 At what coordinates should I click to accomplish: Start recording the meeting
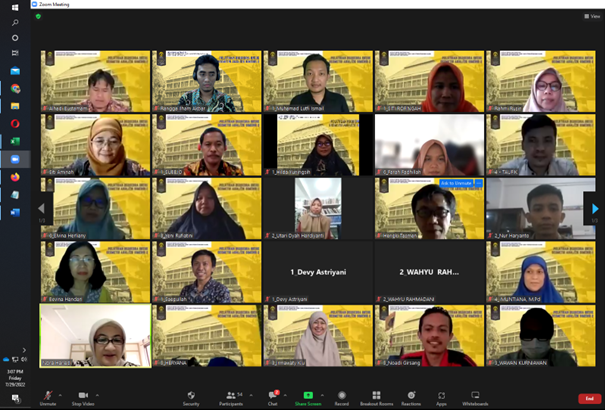[342, 398]
